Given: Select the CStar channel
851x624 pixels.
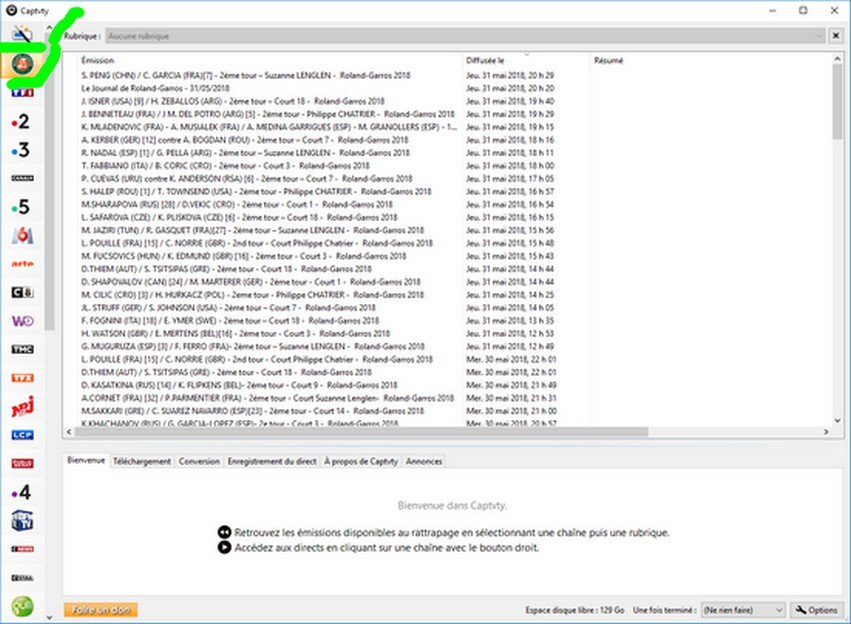Looking at the screenshot, I should (22, 578).
